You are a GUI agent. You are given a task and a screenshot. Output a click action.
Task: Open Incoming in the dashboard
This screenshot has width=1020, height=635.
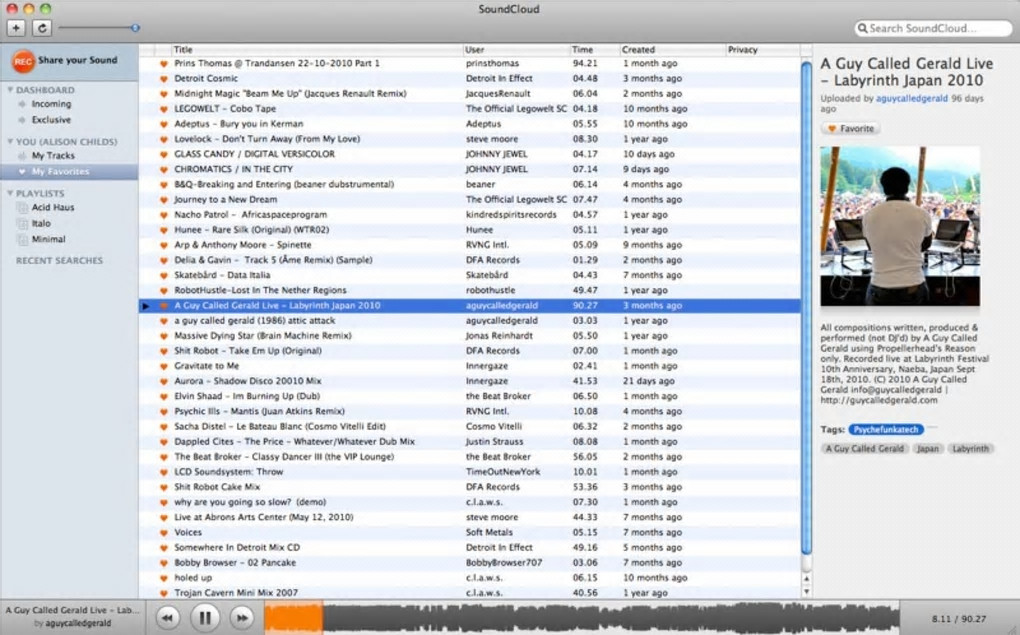point(51,104)
